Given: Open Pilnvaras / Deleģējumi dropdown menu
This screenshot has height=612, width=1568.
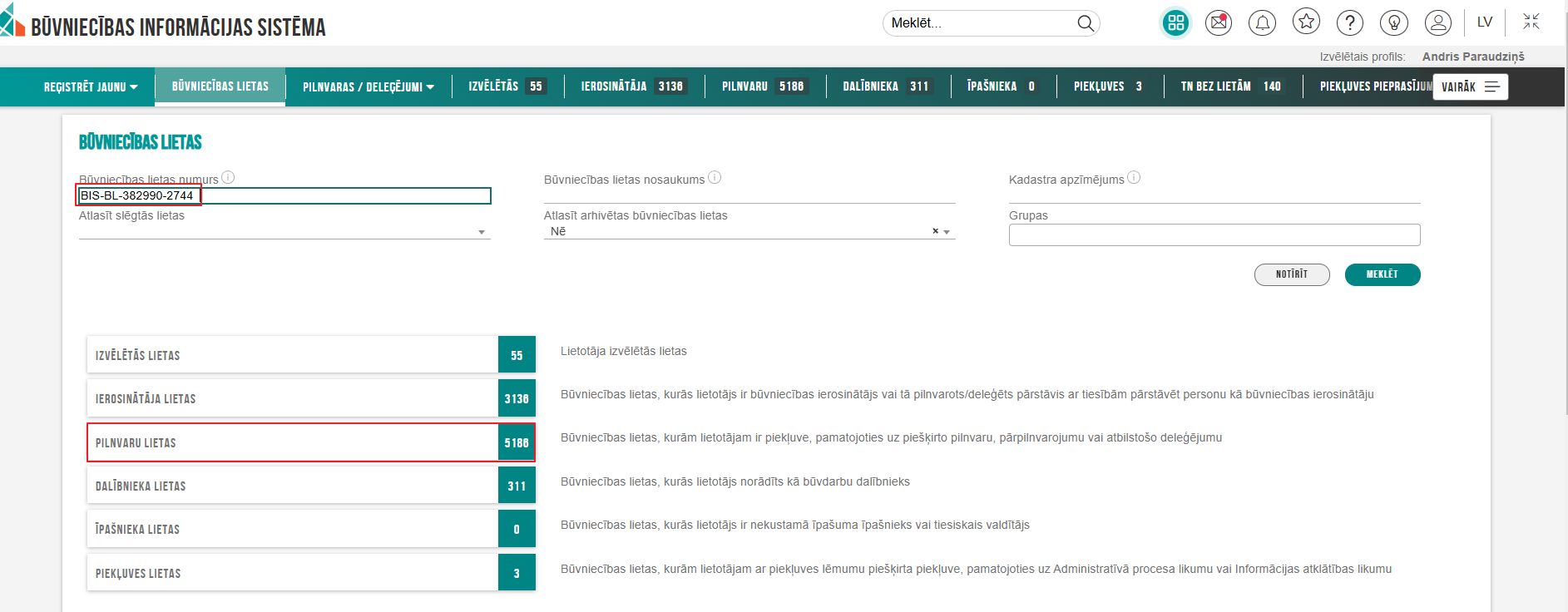Looking at the screenshot, I should (x=369, y=86).
